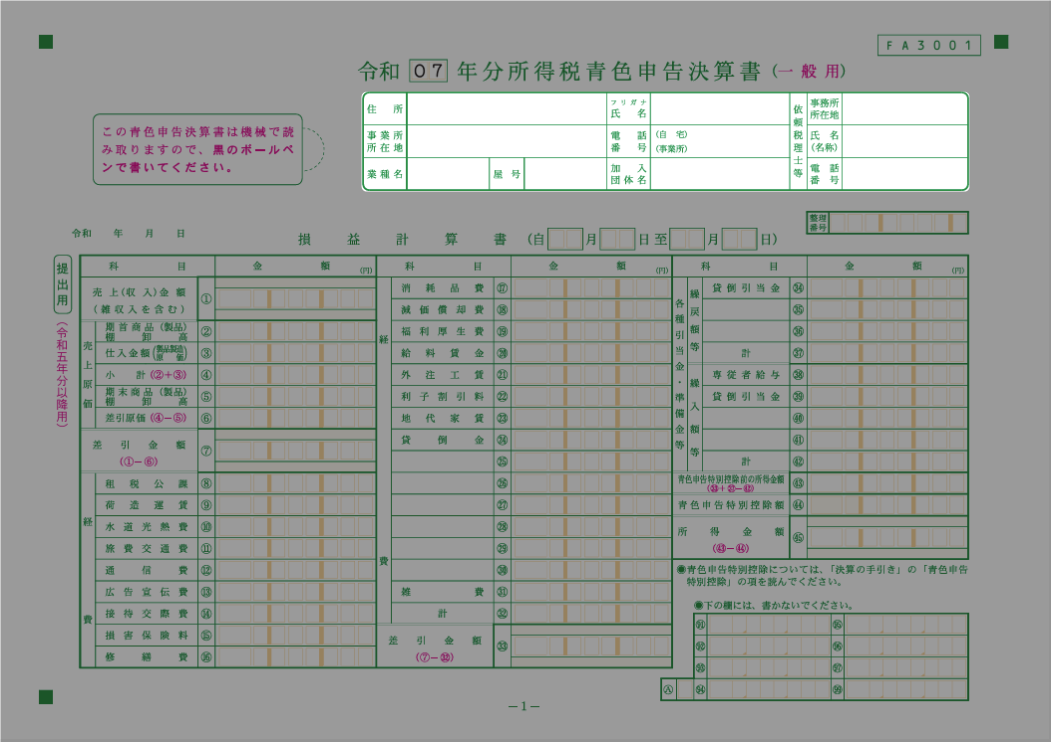Viewport: 1051px width, 742px height.
Task: Click the FA3001 form code box
Action: pyautogui.click(x=930, y=45)
